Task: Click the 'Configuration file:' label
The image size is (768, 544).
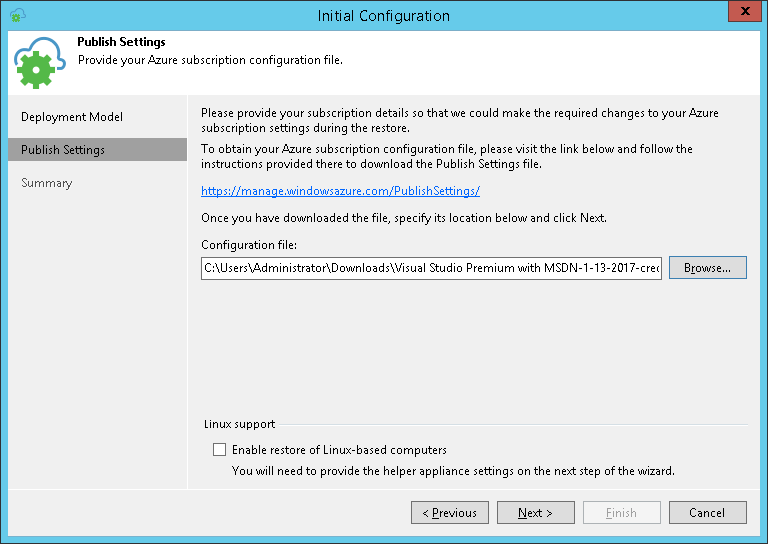Action: tap(249, 245)
